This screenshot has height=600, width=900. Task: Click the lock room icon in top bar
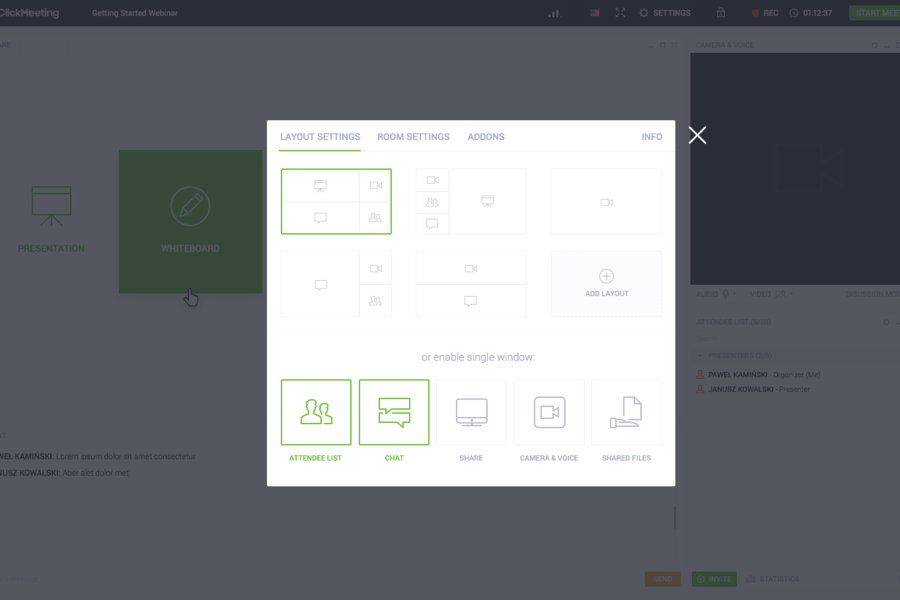pos(721,13)
